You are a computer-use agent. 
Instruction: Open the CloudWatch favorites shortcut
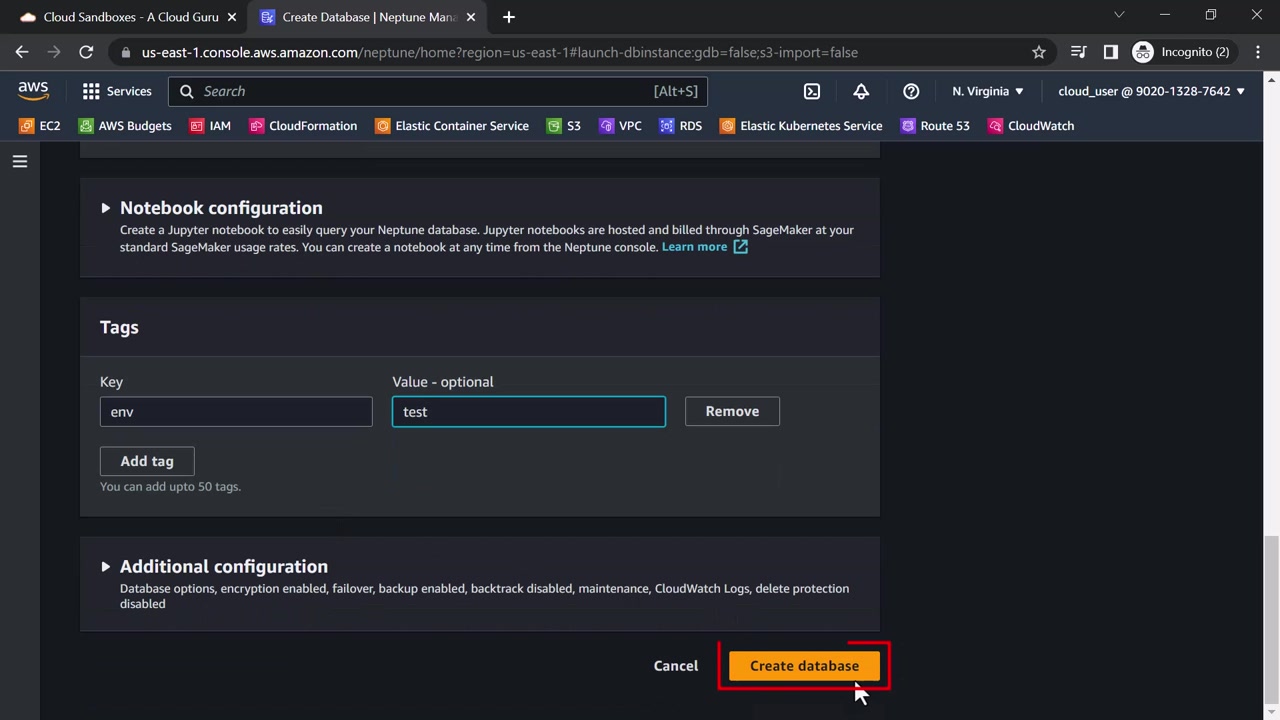pos(1031,126)
